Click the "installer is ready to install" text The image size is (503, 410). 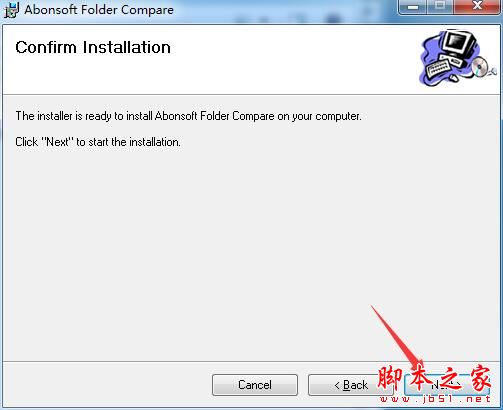[189, 116]
